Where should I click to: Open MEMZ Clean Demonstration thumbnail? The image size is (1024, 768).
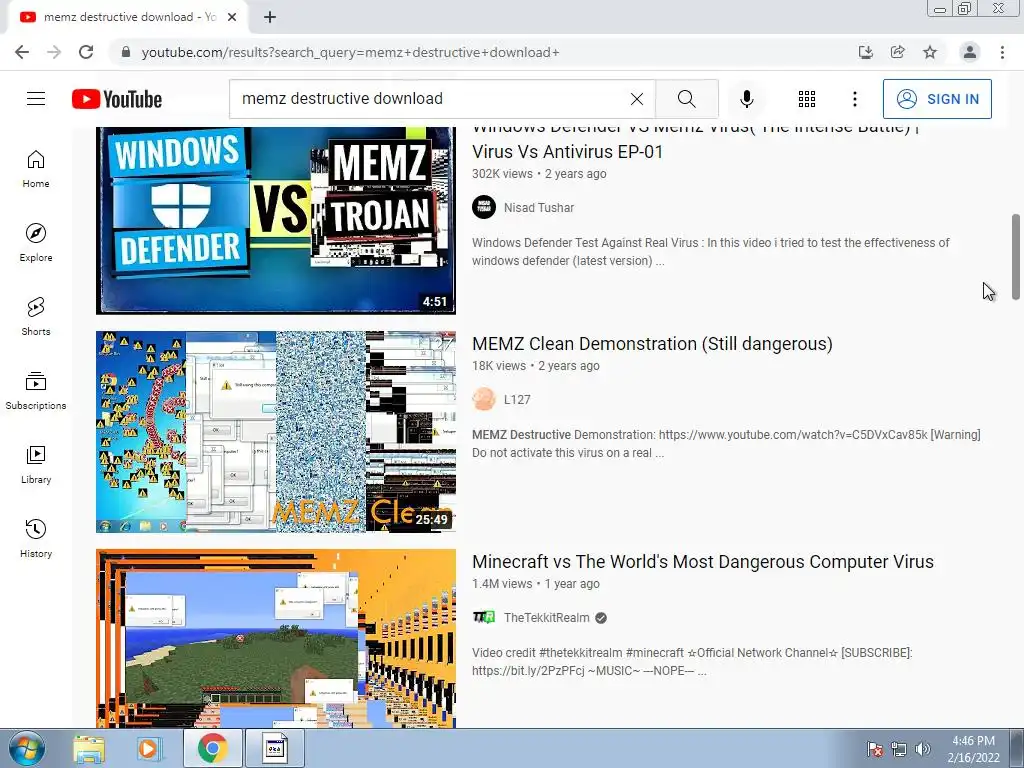[276, 432]
